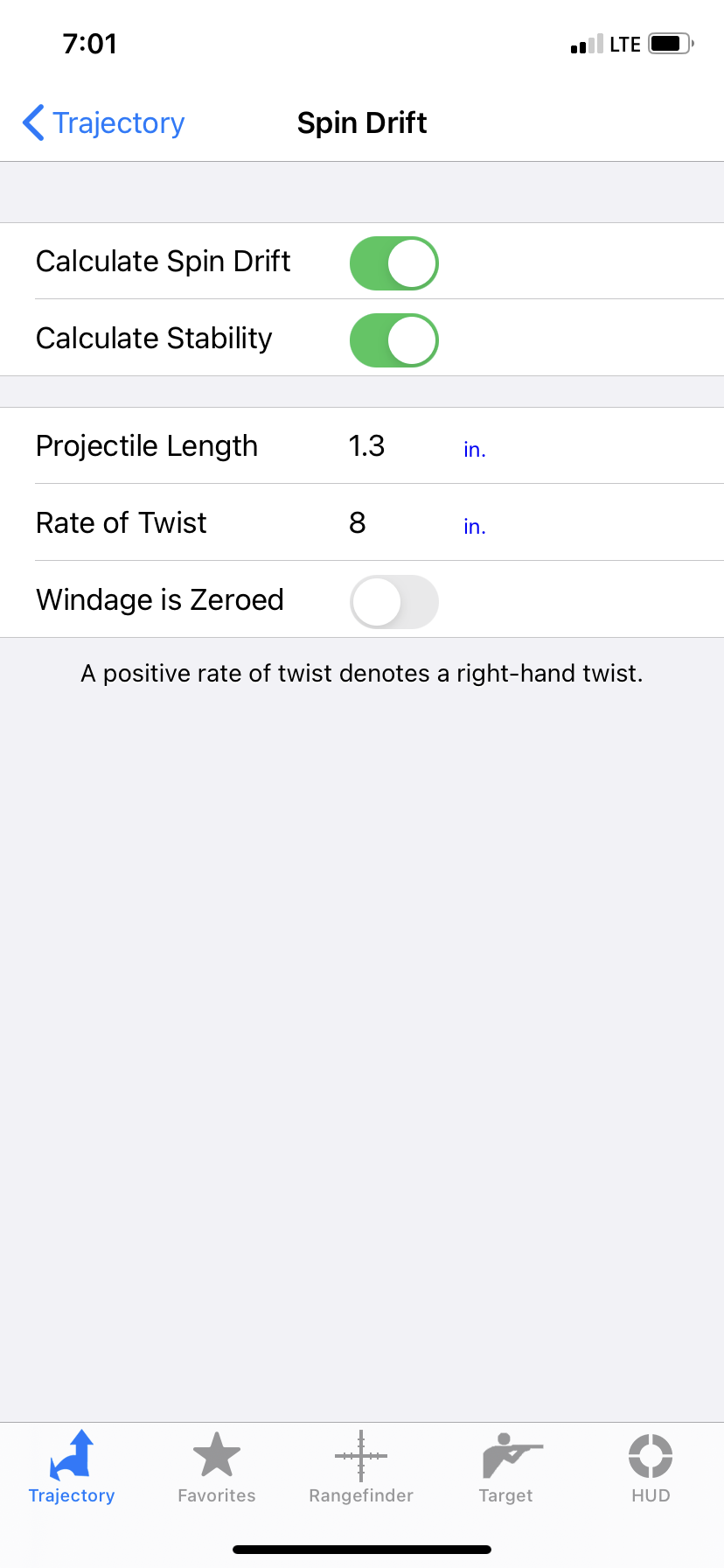
Task: Edit the Projectile Length value 1.3
Action: 366,446
